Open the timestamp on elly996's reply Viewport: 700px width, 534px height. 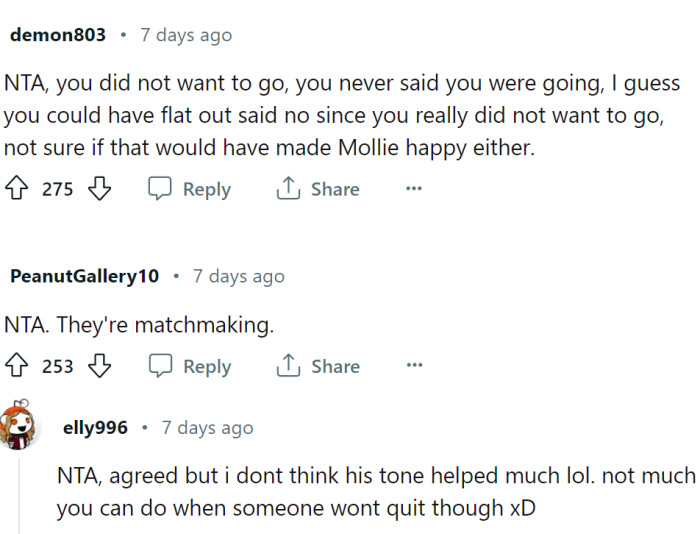click(x=208, y=428)
